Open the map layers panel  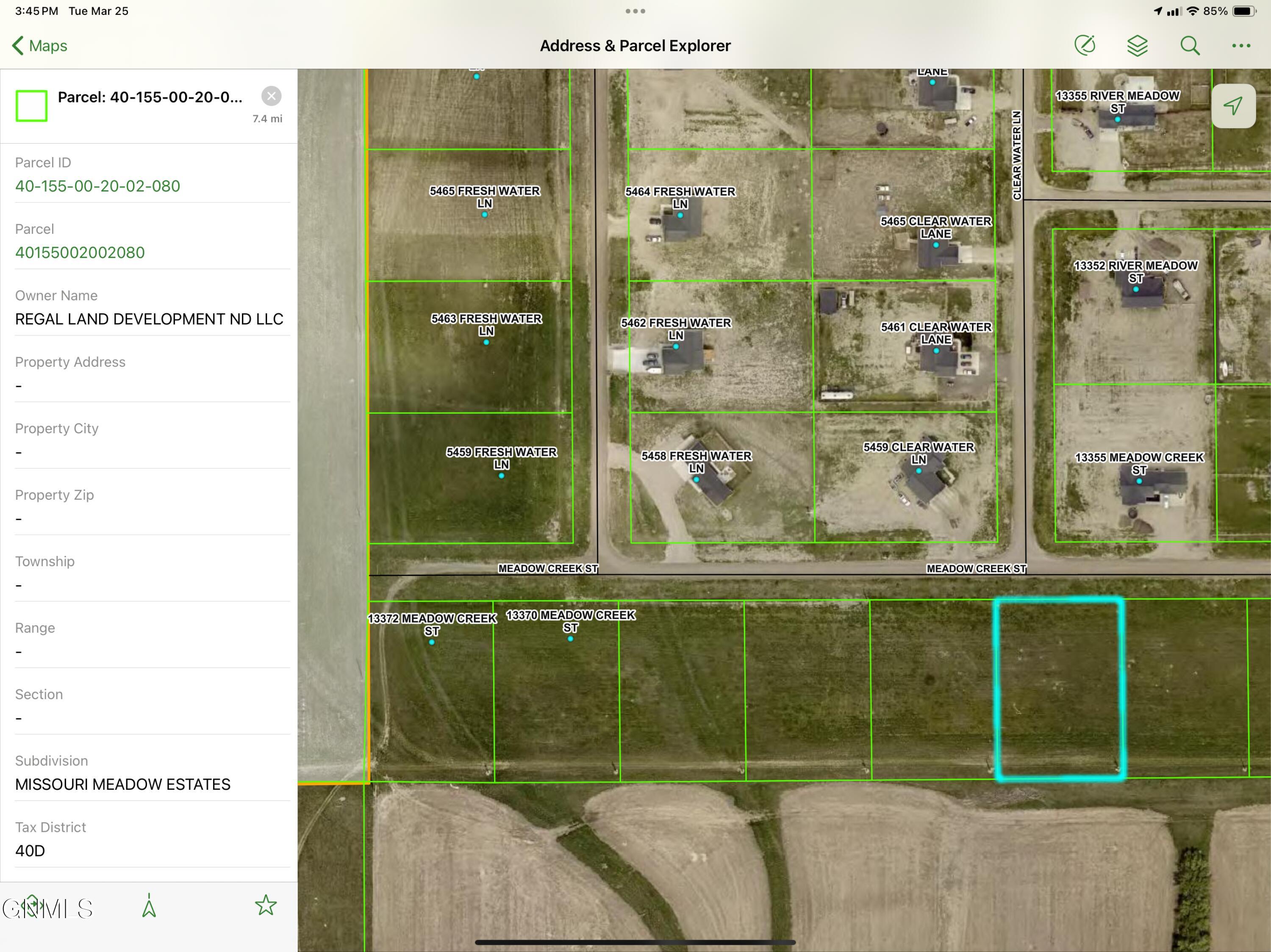click(1137, 45)
